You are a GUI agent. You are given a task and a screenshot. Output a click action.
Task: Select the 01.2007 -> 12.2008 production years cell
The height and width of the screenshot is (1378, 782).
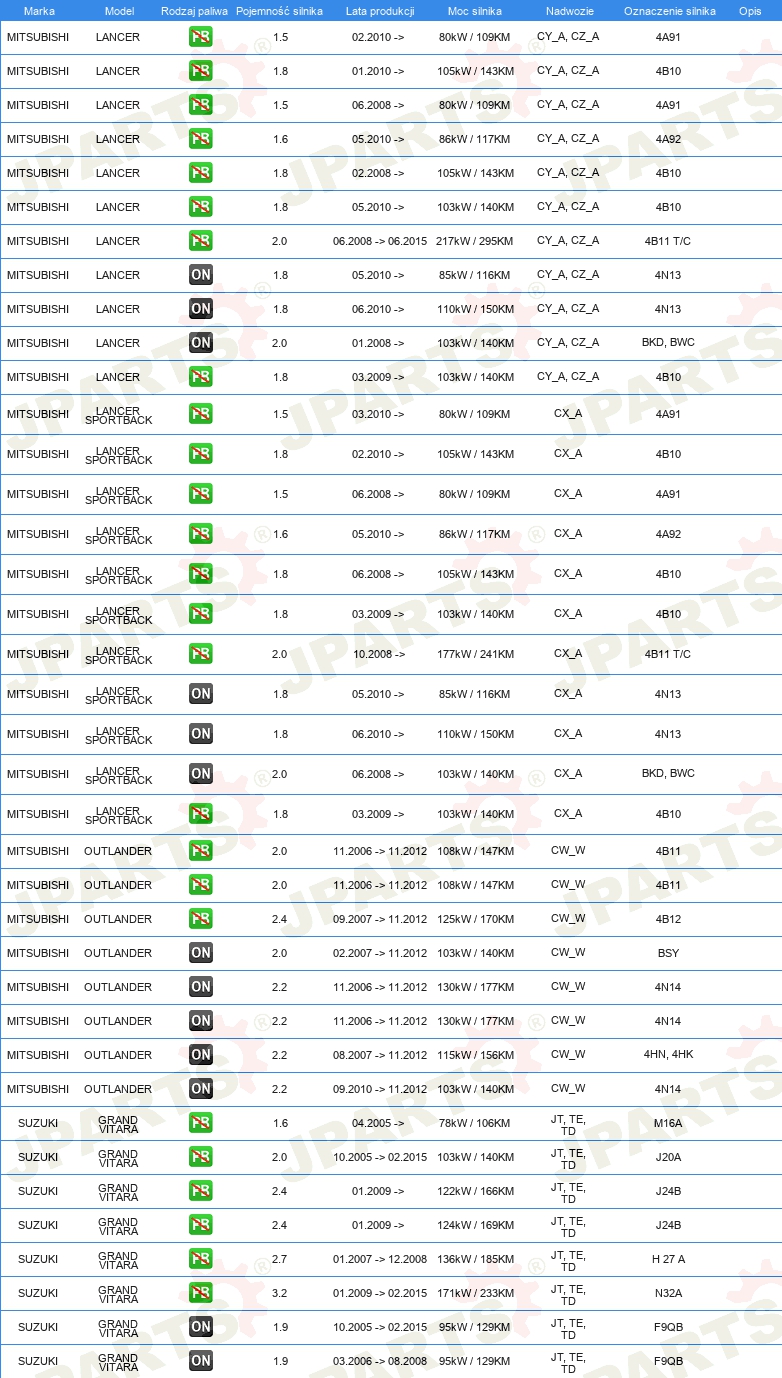coord(380,1259)
